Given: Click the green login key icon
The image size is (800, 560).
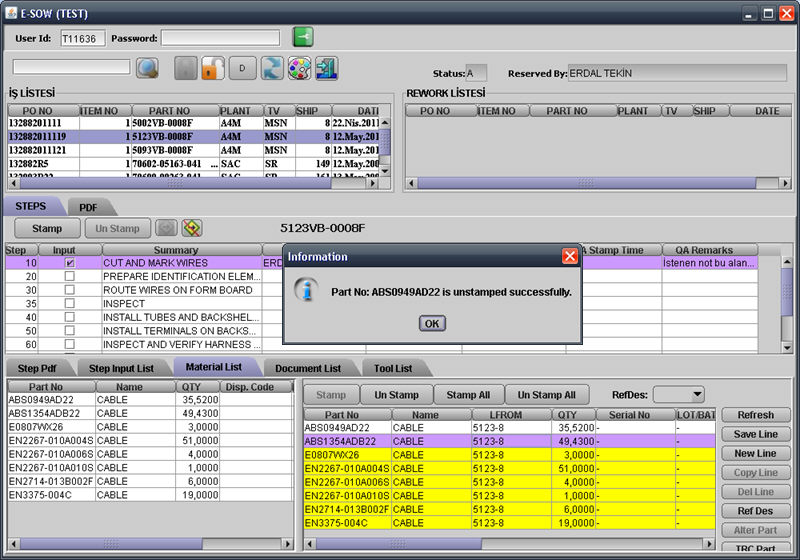Looking at the screenshot, I should (x=303, y=37).
